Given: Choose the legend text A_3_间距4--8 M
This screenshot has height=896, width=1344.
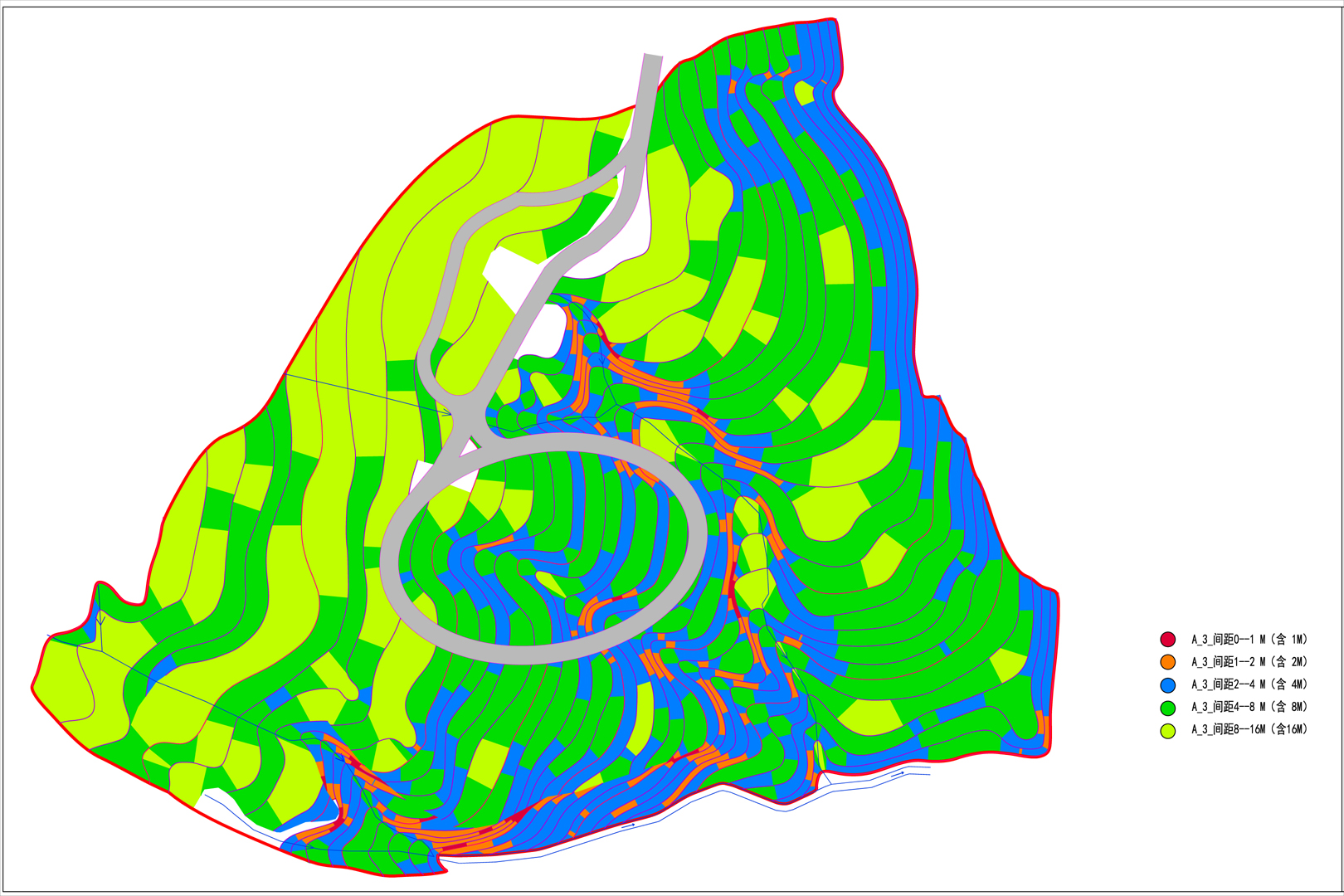Looking at the screenshot, I should pos(1249,707).
